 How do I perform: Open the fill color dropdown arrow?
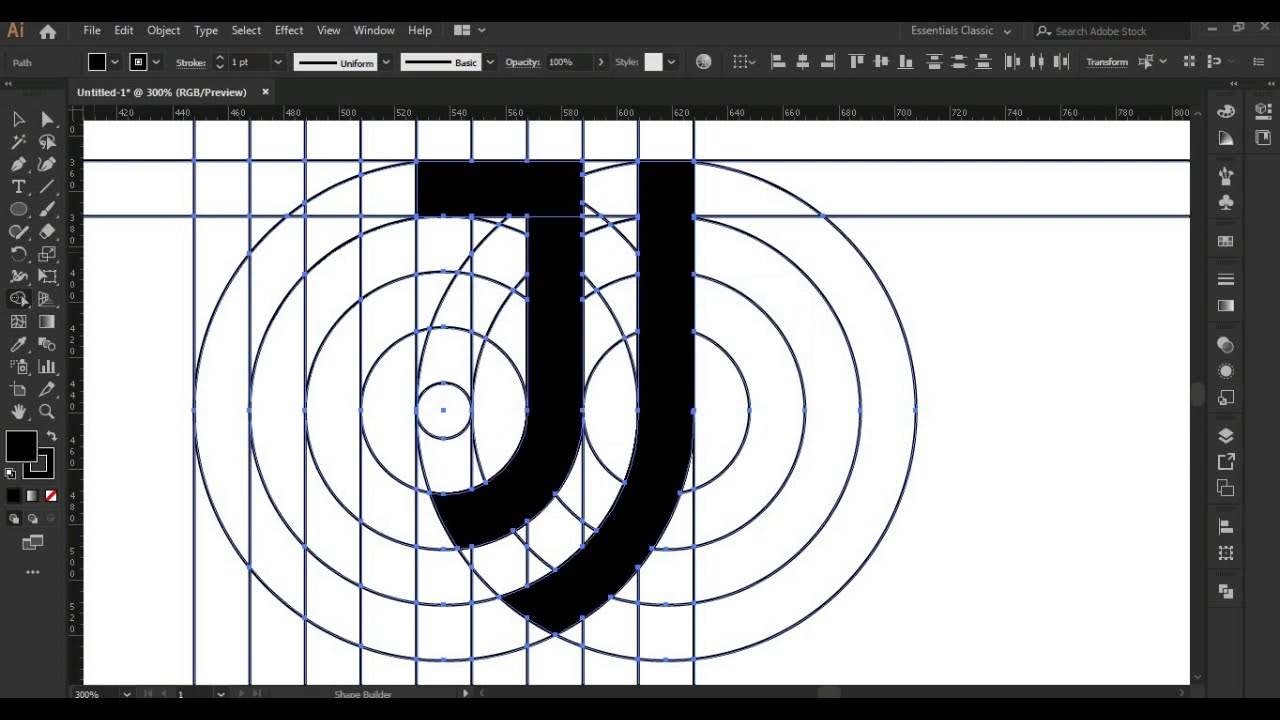[x=115, y=62]
